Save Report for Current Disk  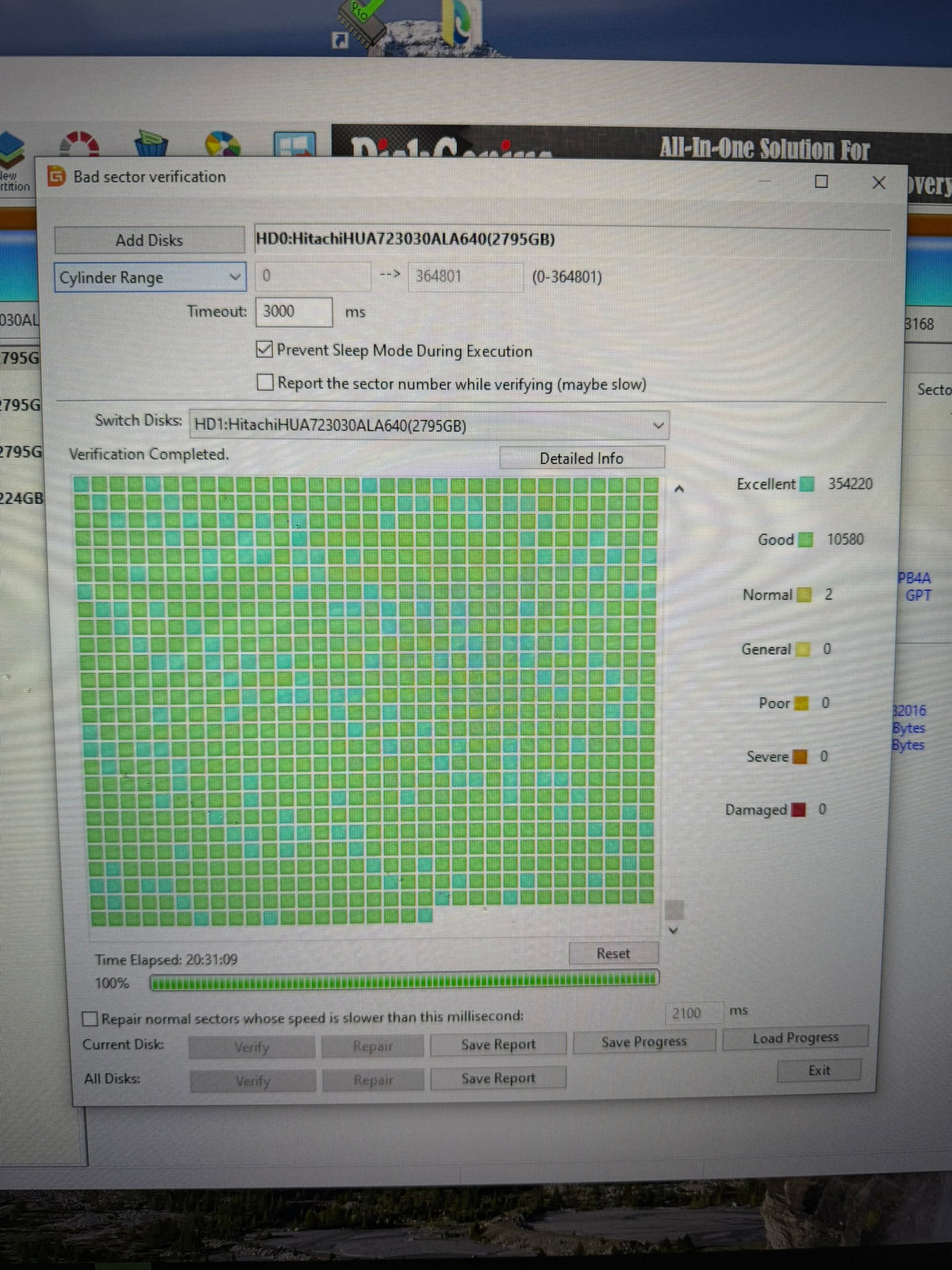tap(498, 1045)
